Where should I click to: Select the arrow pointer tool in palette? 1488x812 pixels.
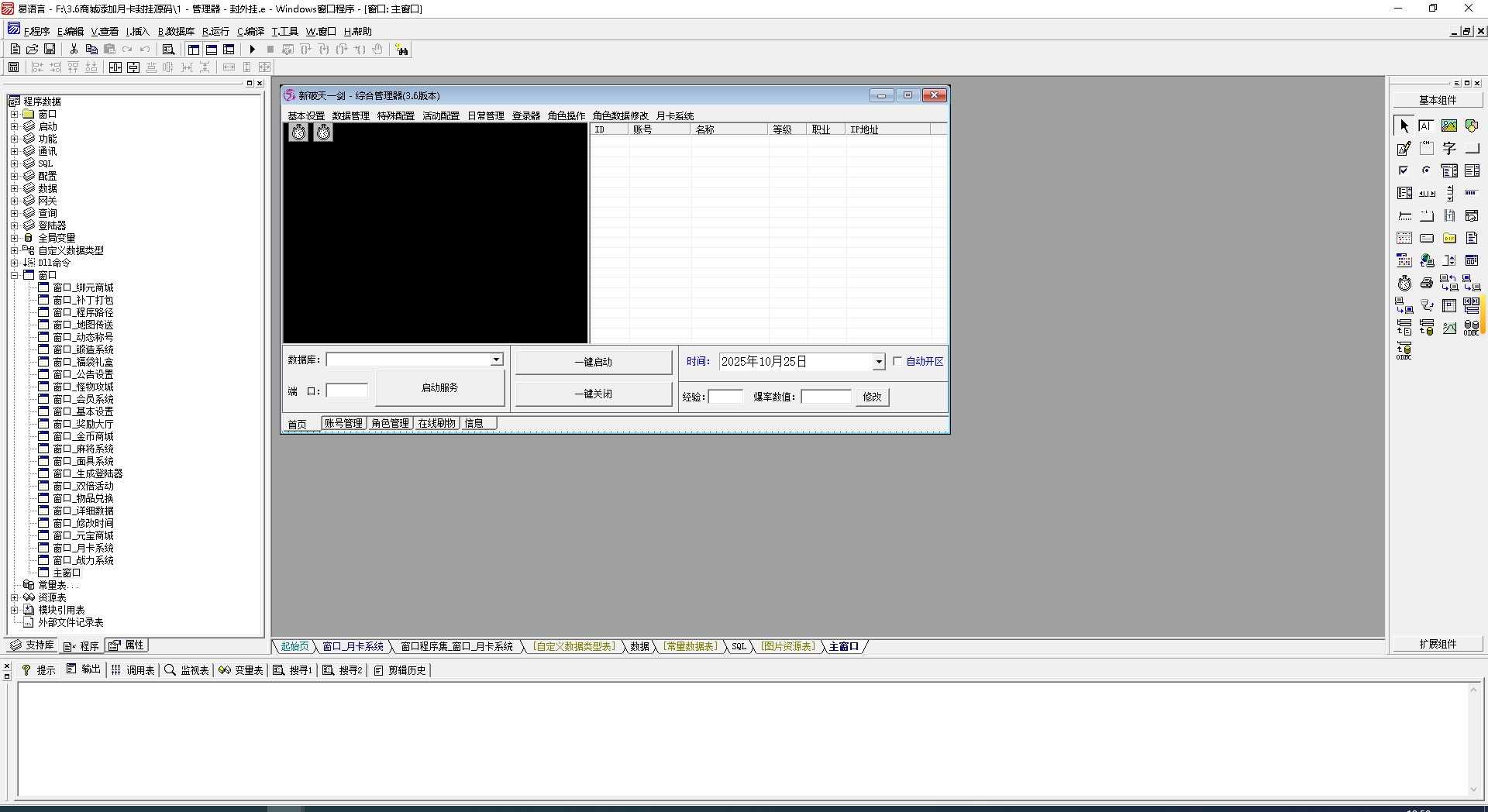point(1404,126)
